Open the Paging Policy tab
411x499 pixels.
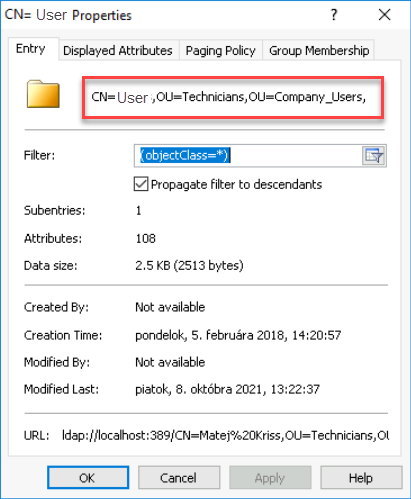[x=221, y=50]
